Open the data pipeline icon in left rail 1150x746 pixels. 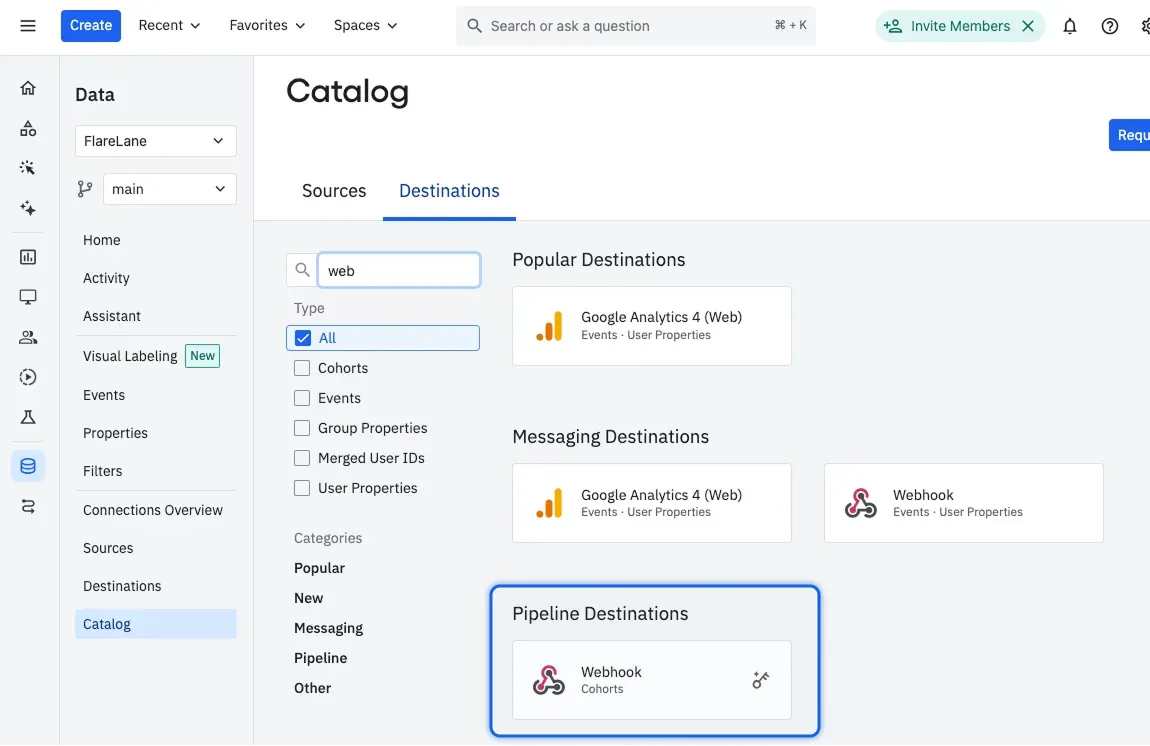[x=28, y=506]
